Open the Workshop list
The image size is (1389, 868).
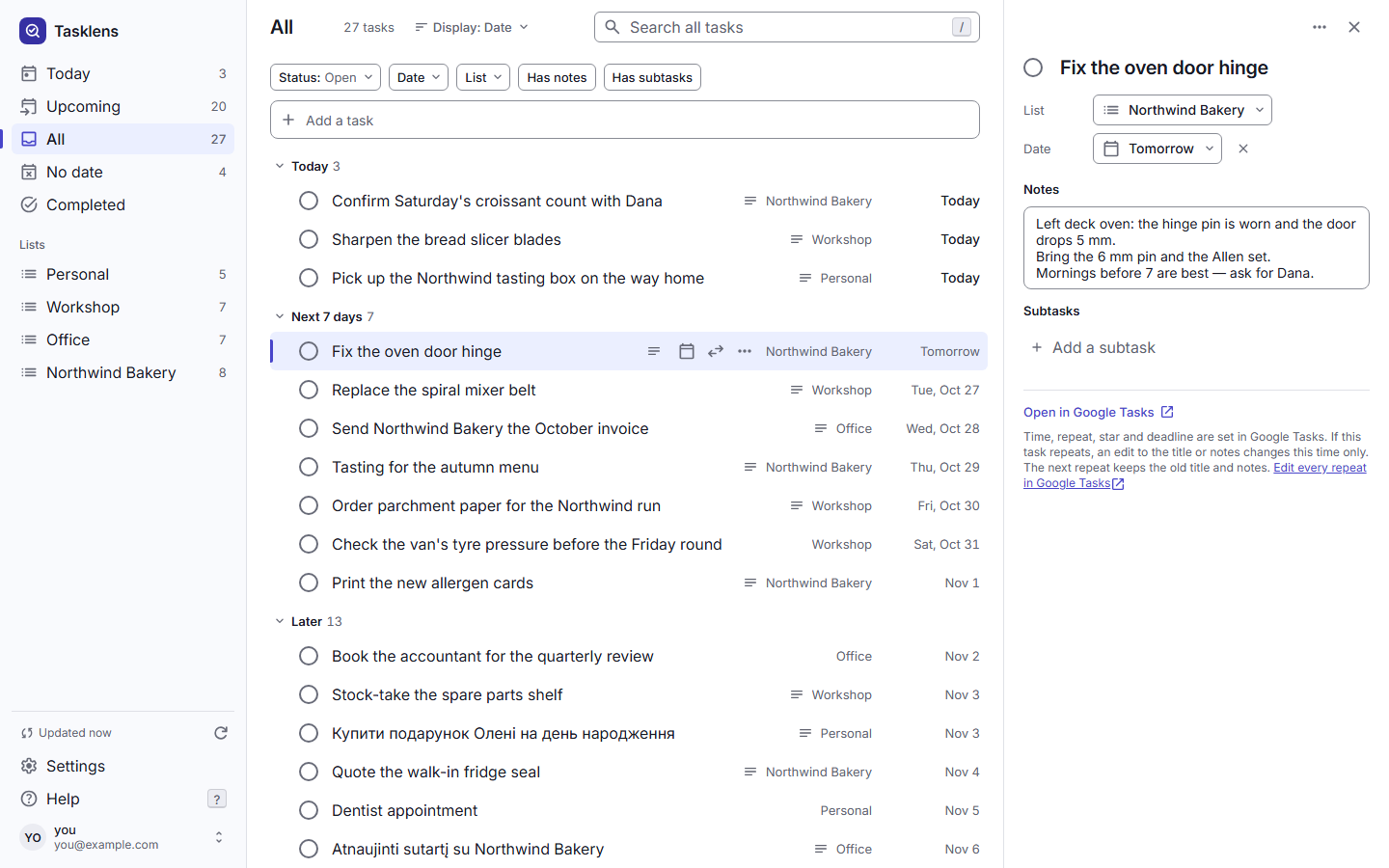123,307
